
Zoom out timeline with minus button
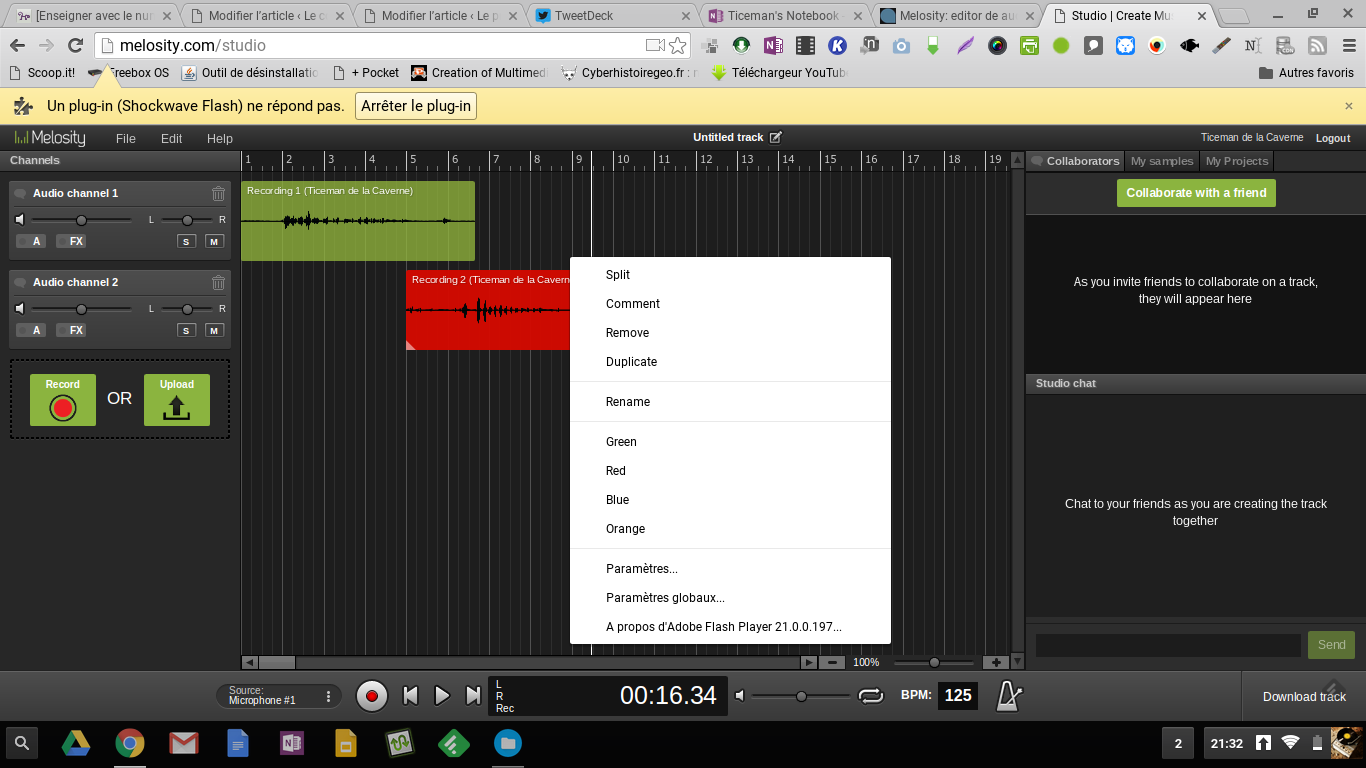click(833, 662)
